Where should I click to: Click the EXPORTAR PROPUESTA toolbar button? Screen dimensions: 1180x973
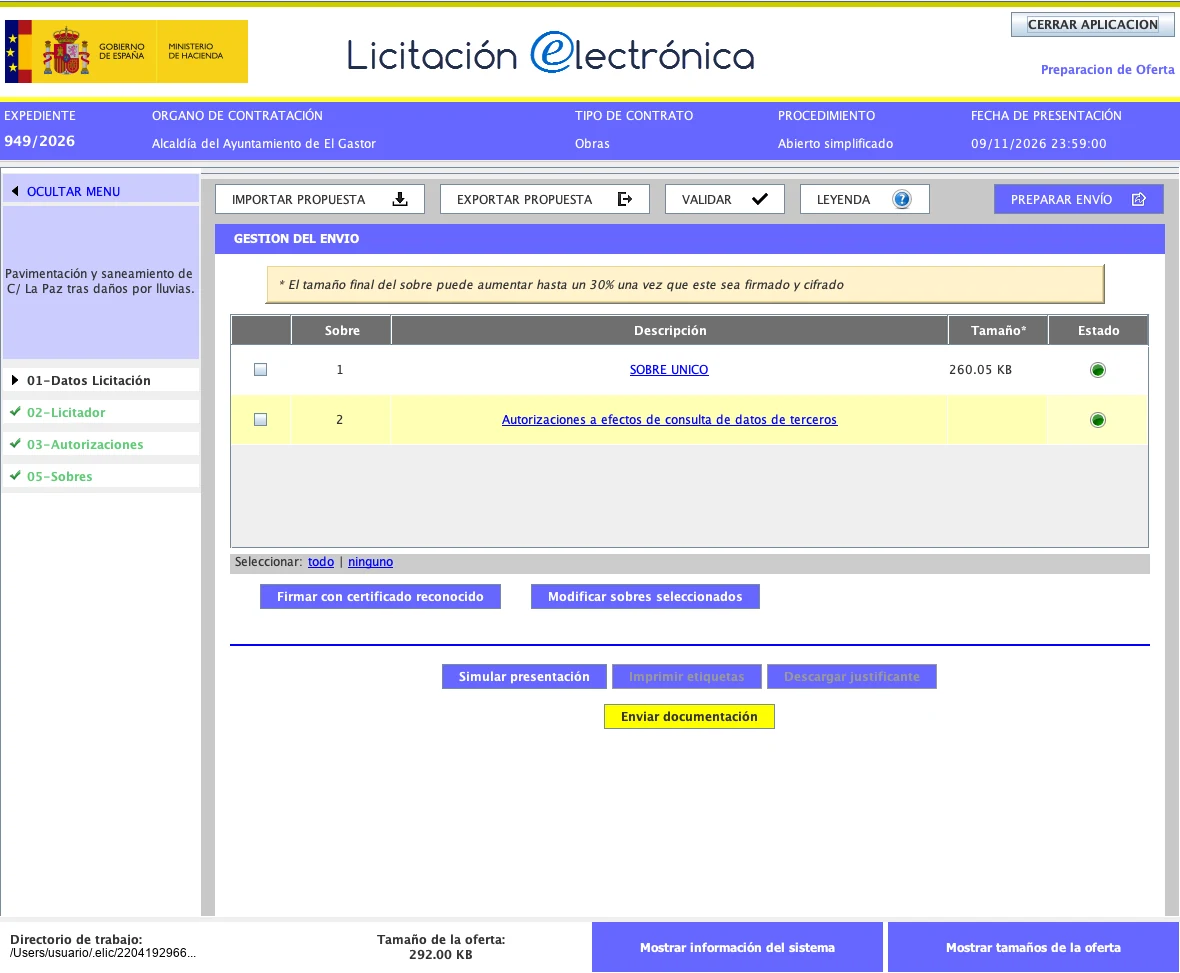click(x=545, y=199)
